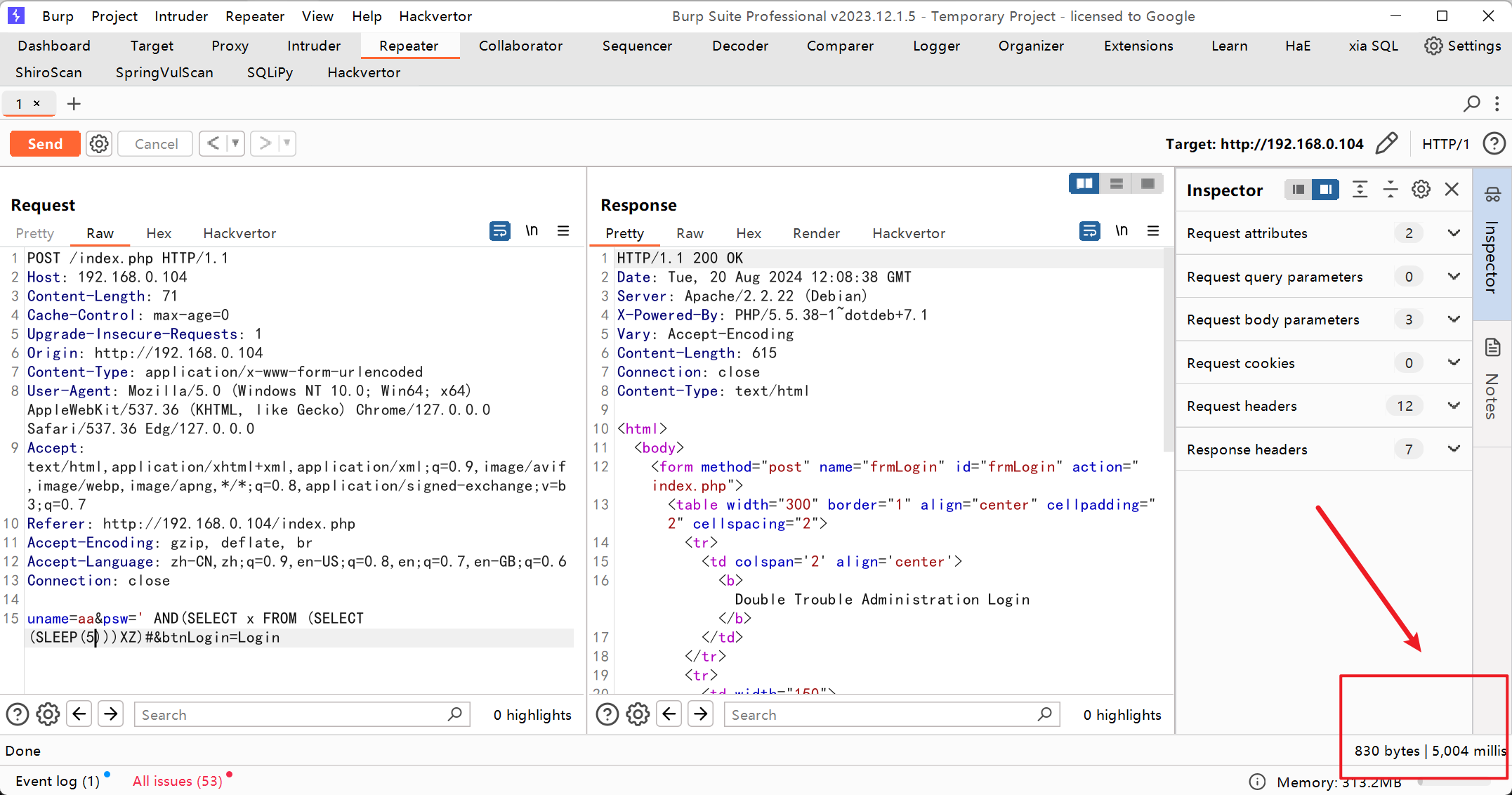1512x795 pixels.
Task: Open request search help icon
Action: point(18,714)
